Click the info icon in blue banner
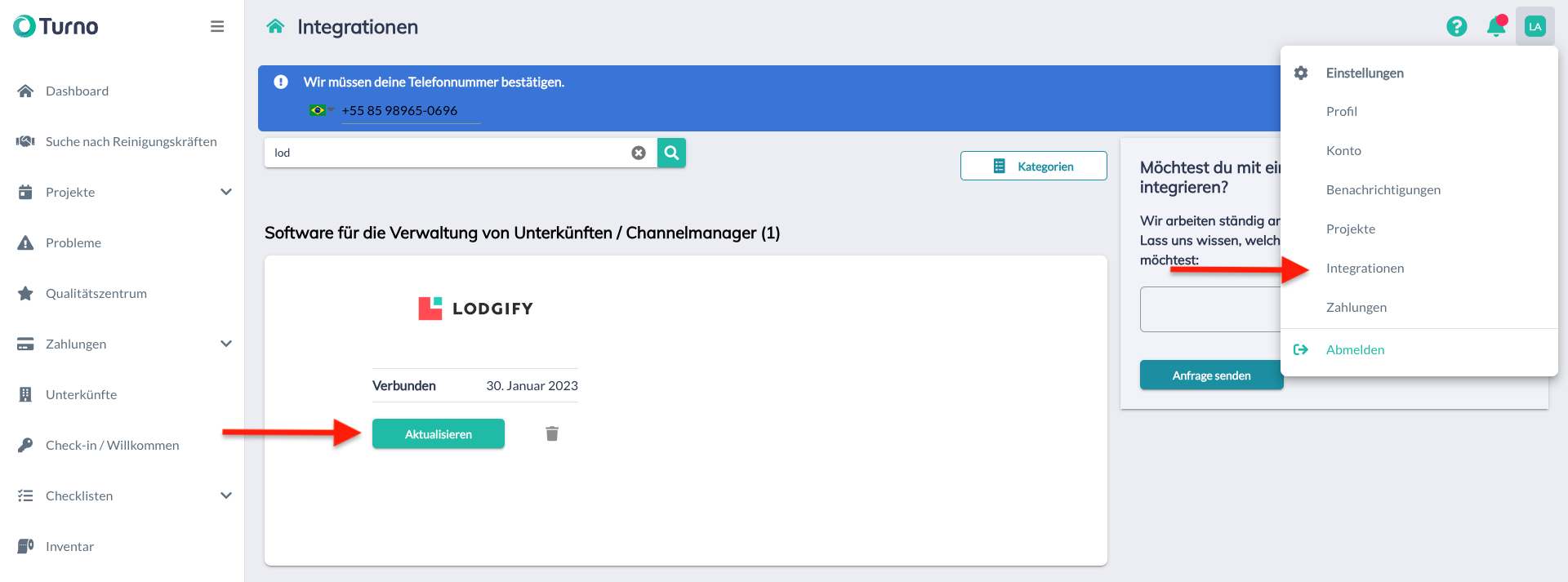1568x582 pixels. pos(281,82)
